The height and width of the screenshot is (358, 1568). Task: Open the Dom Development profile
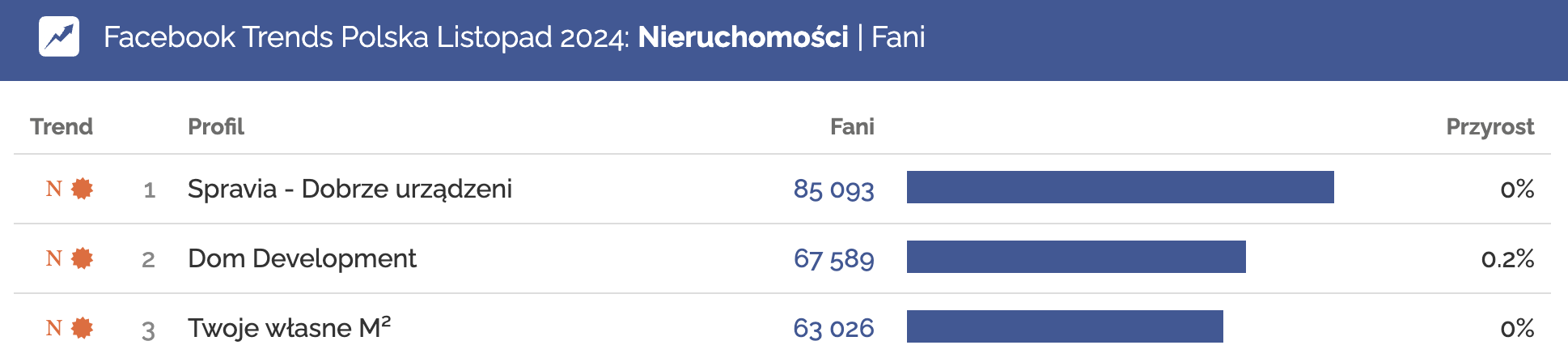pos(302,258)
